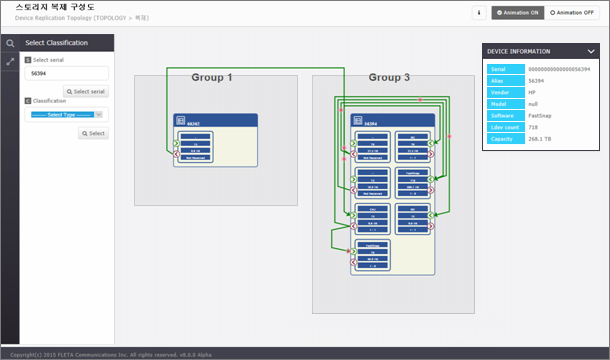The image size is (610, 360).
Task: Click the storage device icon of node 56394
Action: [x=358, y=121]
